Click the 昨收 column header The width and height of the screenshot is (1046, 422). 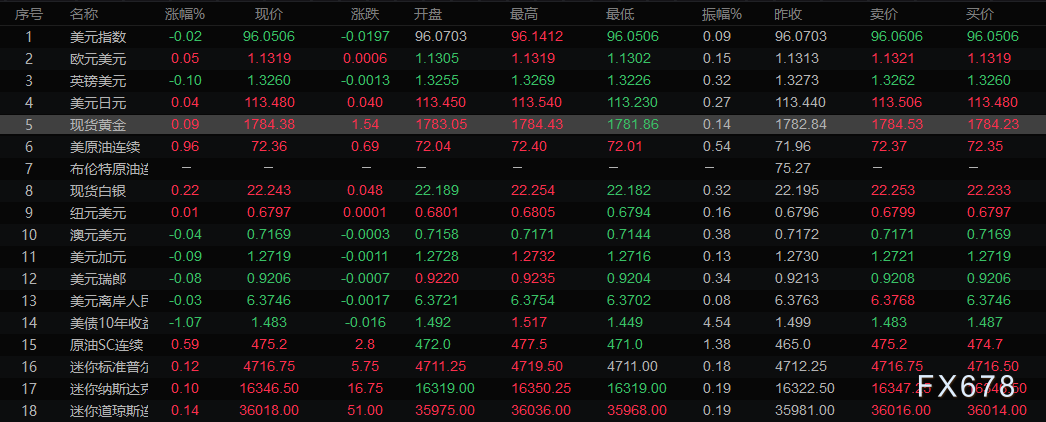[x=789, y=14]
